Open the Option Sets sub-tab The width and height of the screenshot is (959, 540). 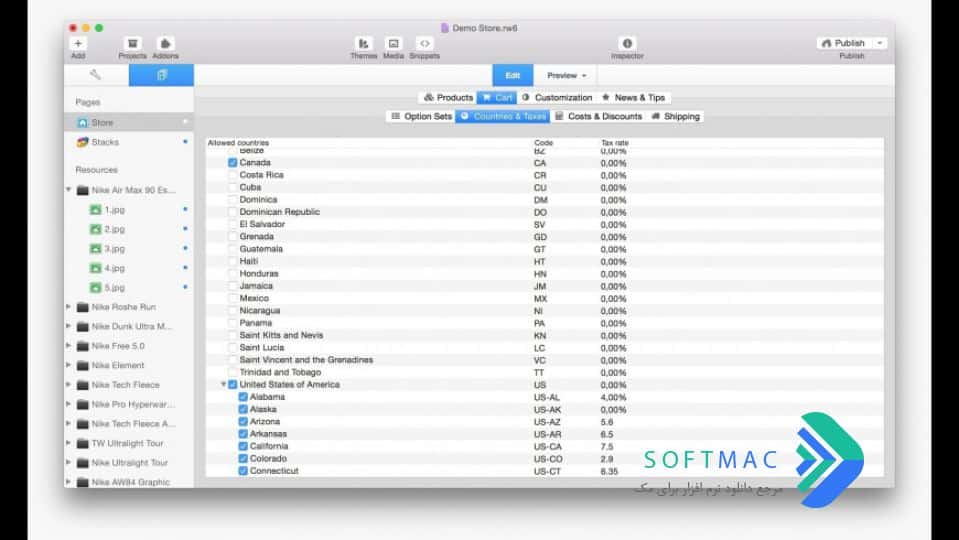tap(421, 116)
